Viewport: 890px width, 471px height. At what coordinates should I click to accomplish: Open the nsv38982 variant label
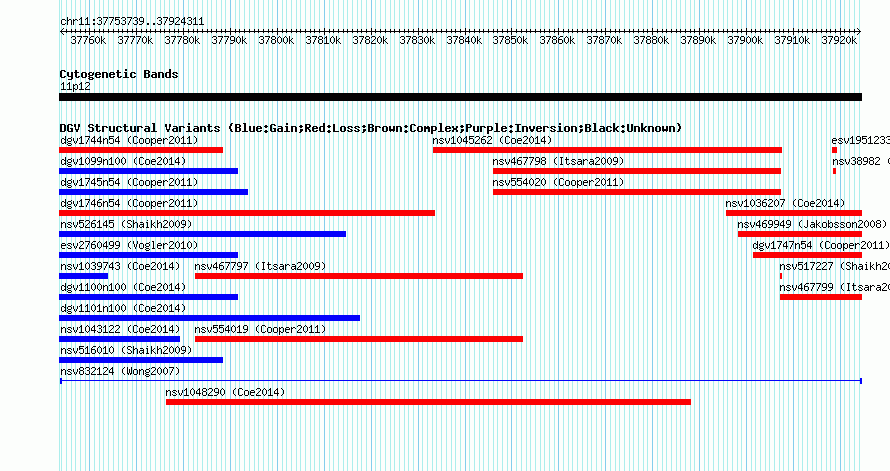coord(860,161)
